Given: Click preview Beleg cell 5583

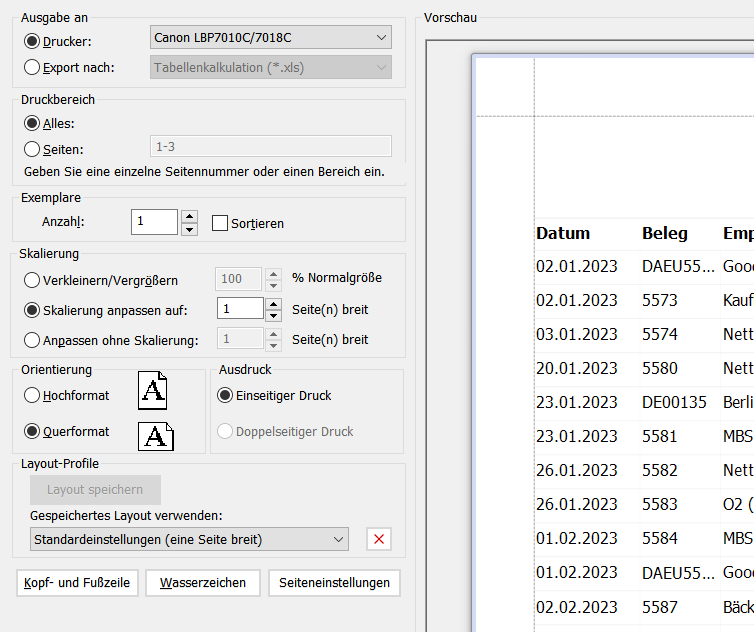Looking at the screenshot, I should [x=660, y=504].
